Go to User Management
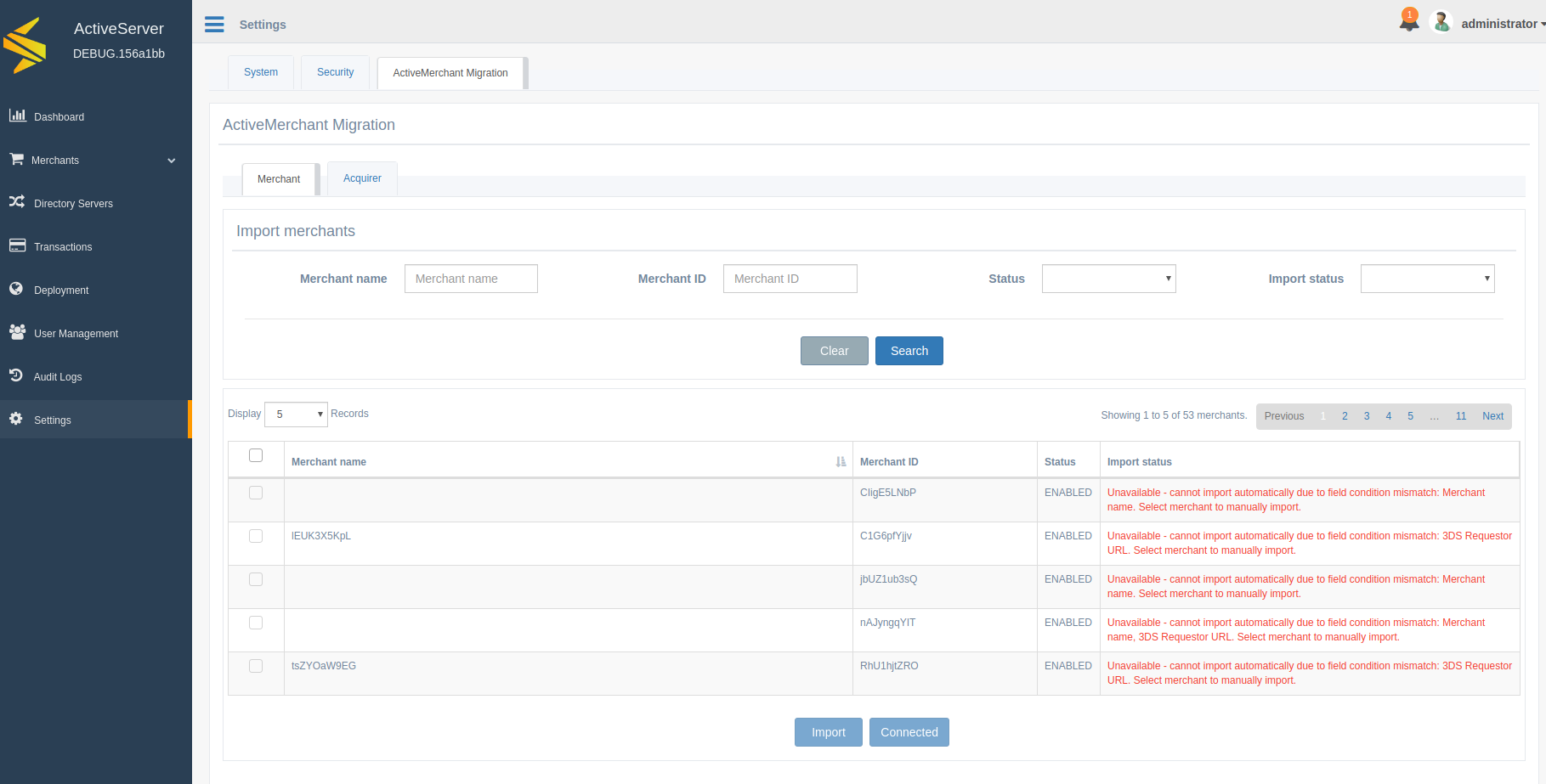Screen dimensions: 1546x784 tap(75, 333)
